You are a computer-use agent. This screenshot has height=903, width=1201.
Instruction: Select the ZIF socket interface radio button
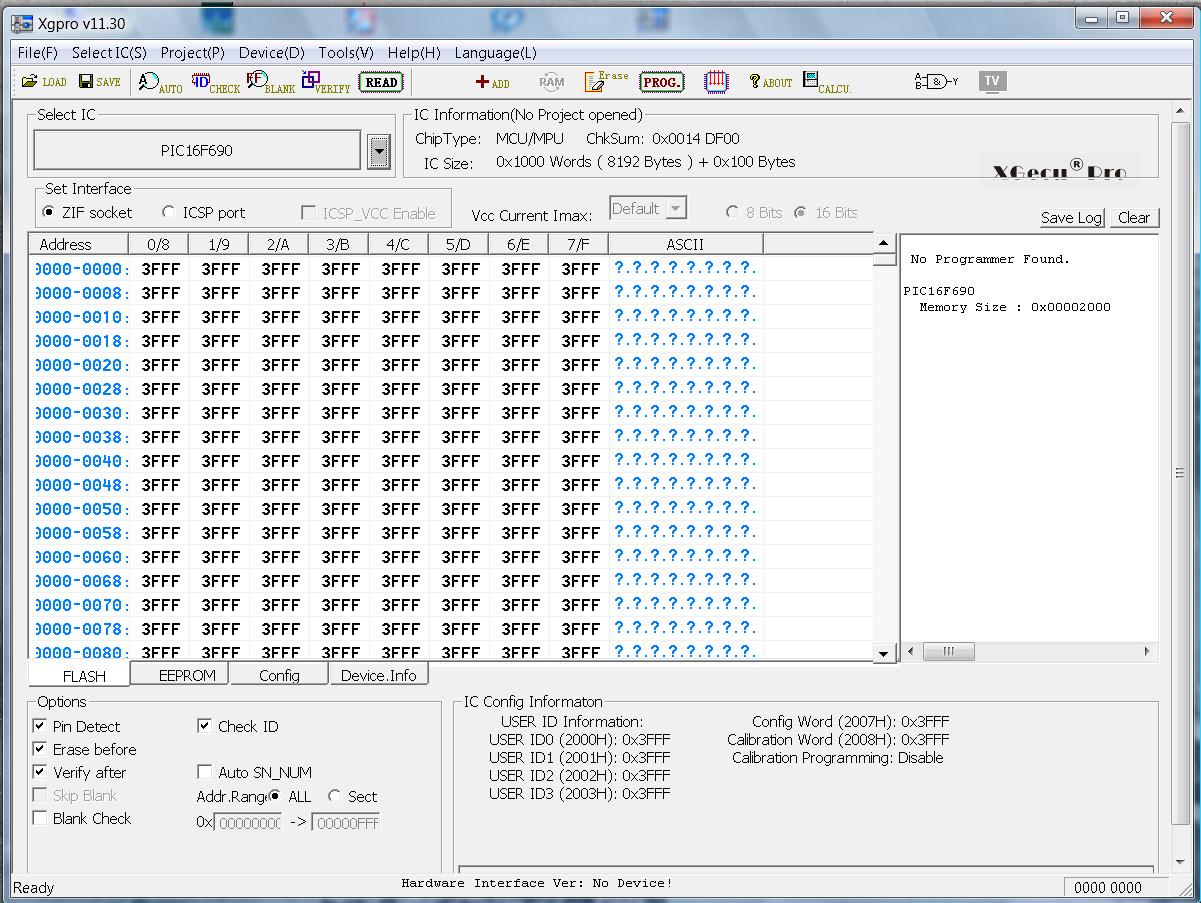pyautogui.click(x=49, y=212)
